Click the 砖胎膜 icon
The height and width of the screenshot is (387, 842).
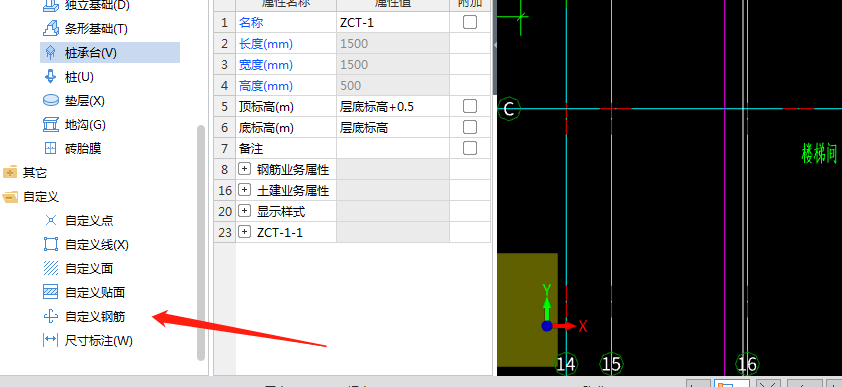click(50, 148)
